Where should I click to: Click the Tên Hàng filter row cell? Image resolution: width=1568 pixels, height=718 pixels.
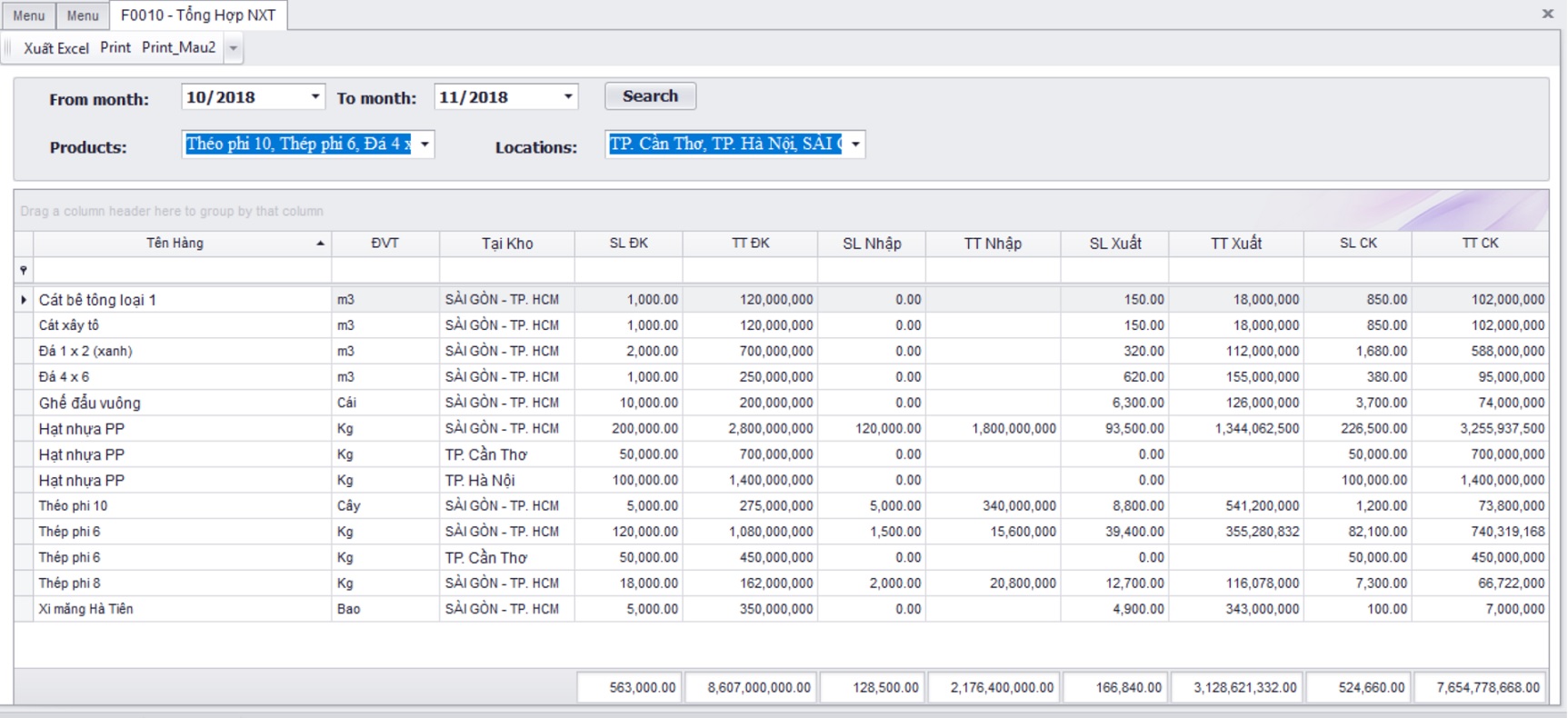[x=182, y=270]
